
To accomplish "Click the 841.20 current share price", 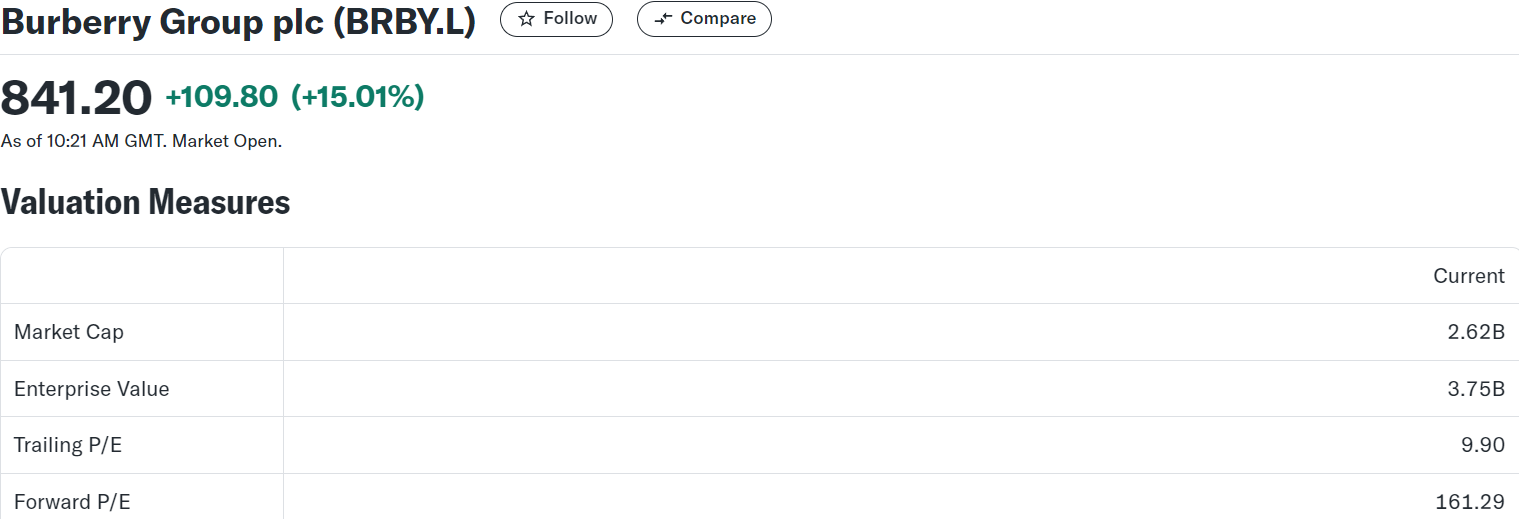I will (76, 97).
